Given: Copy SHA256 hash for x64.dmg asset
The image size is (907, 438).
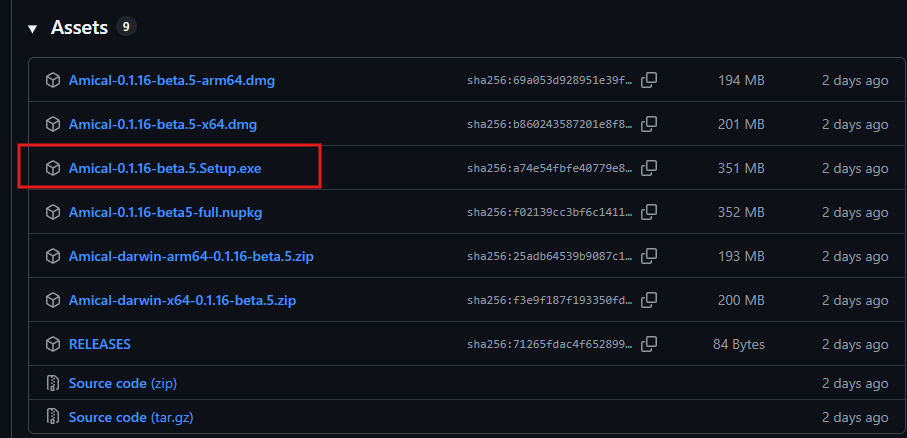Looking at the screenshot, I should pyautogui.click(x=649, y=124).
